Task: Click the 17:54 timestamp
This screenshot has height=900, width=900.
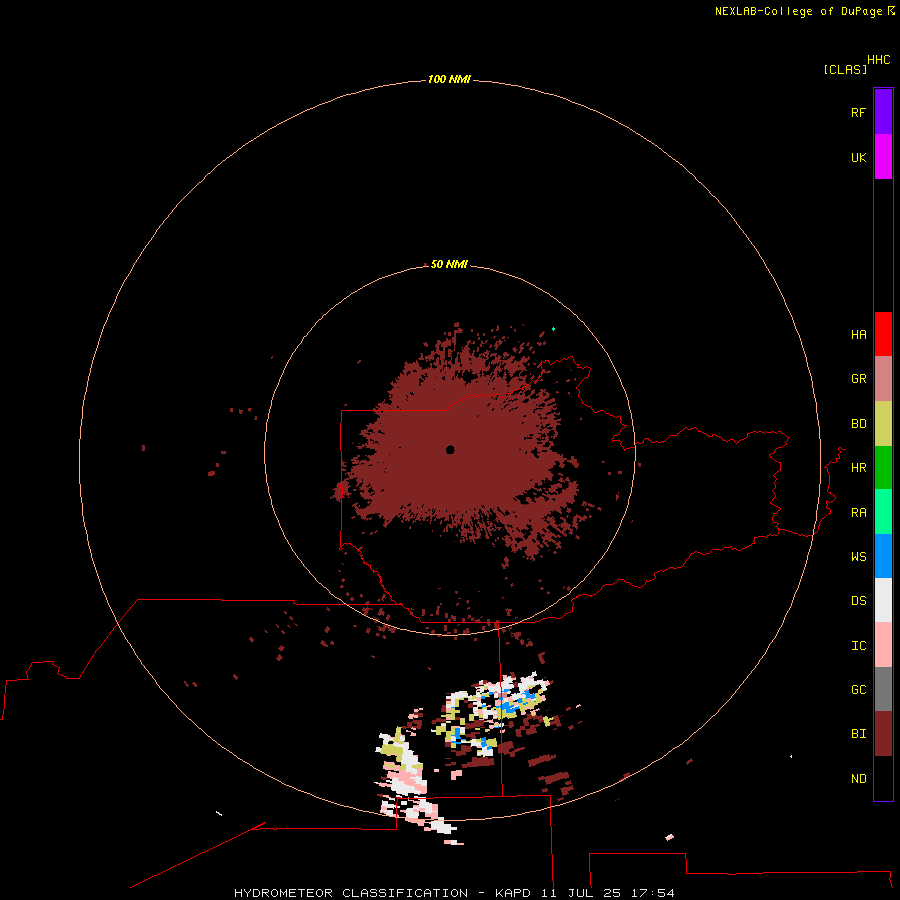Action: coord(652,893)
